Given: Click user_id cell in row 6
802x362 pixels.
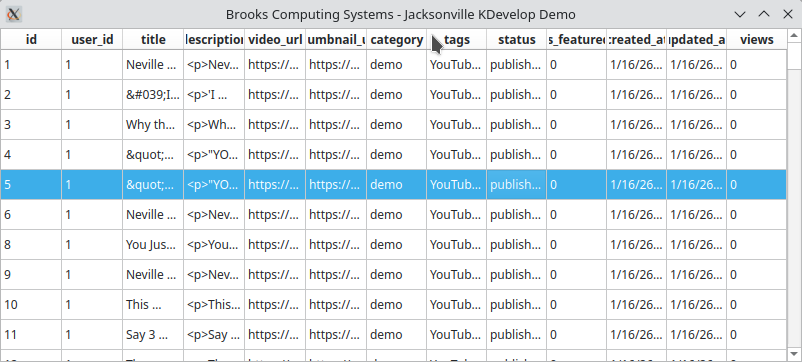Looking at the screenshot, I should [92, 215].
